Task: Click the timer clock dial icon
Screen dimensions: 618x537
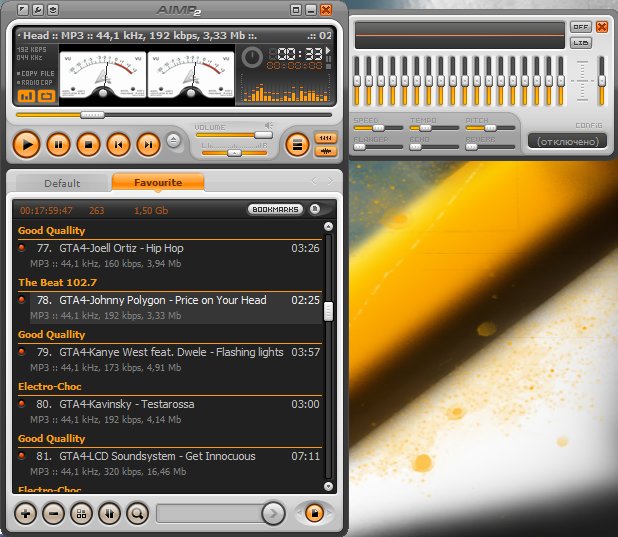Action: click(x=252, y=57)
